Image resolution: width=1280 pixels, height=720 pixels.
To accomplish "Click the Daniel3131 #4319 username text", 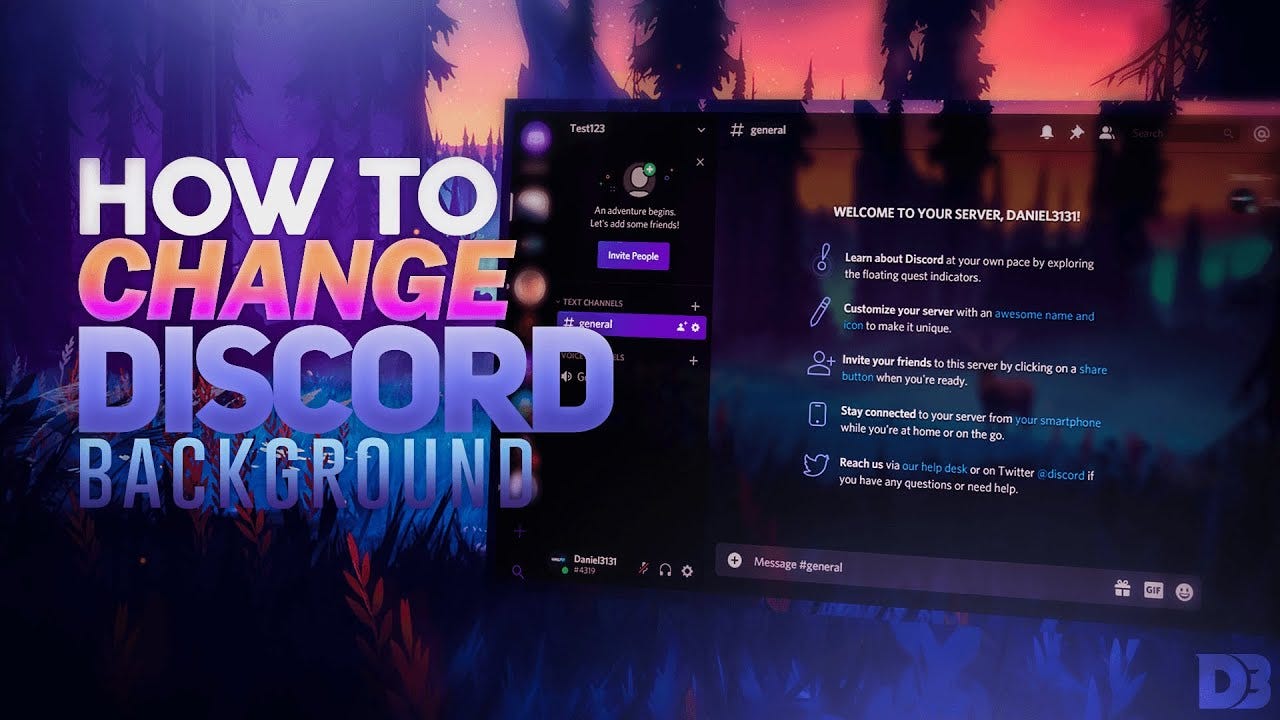I will point(596,565).
